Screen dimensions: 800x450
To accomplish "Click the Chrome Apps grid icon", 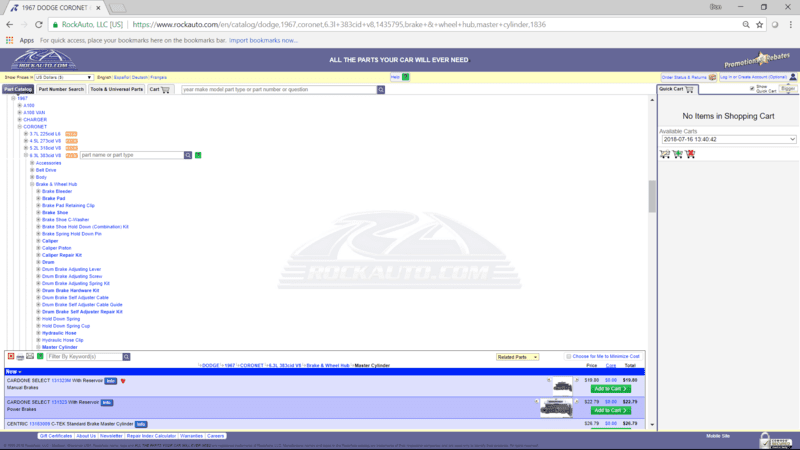I will (x=9, y=40).
